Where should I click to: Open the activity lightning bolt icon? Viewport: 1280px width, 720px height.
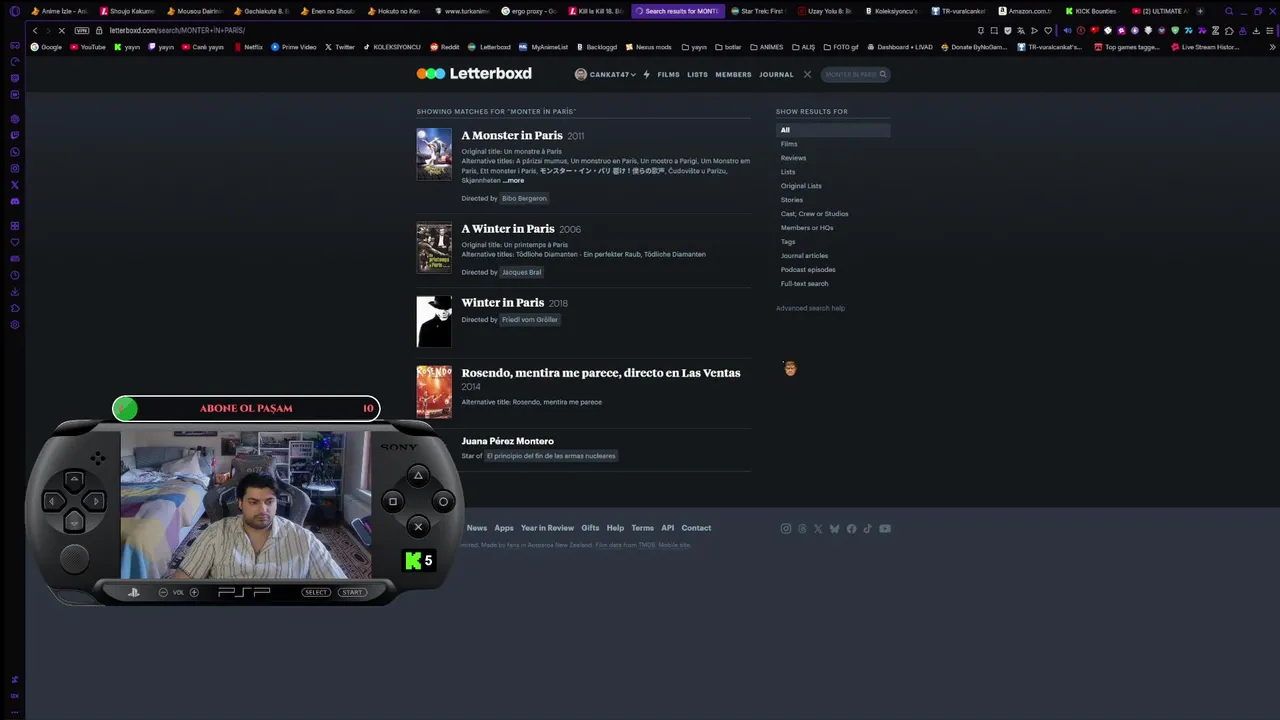click(646, 74)
